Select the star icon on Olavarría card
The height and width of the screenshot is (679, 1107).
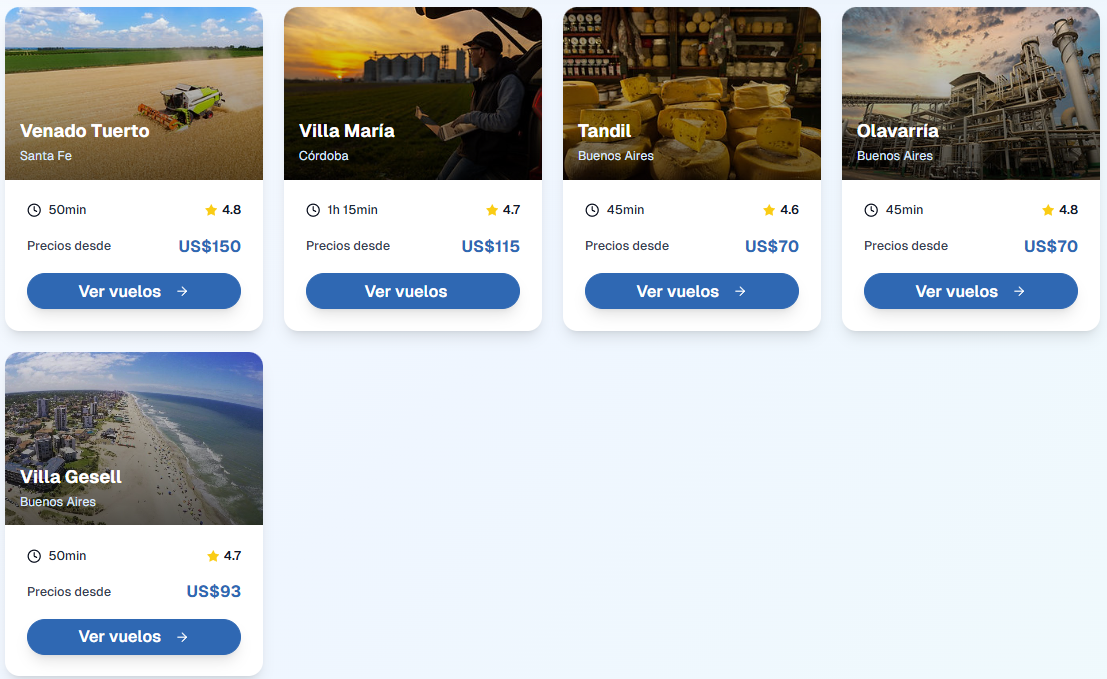[x=1048, y=210]
